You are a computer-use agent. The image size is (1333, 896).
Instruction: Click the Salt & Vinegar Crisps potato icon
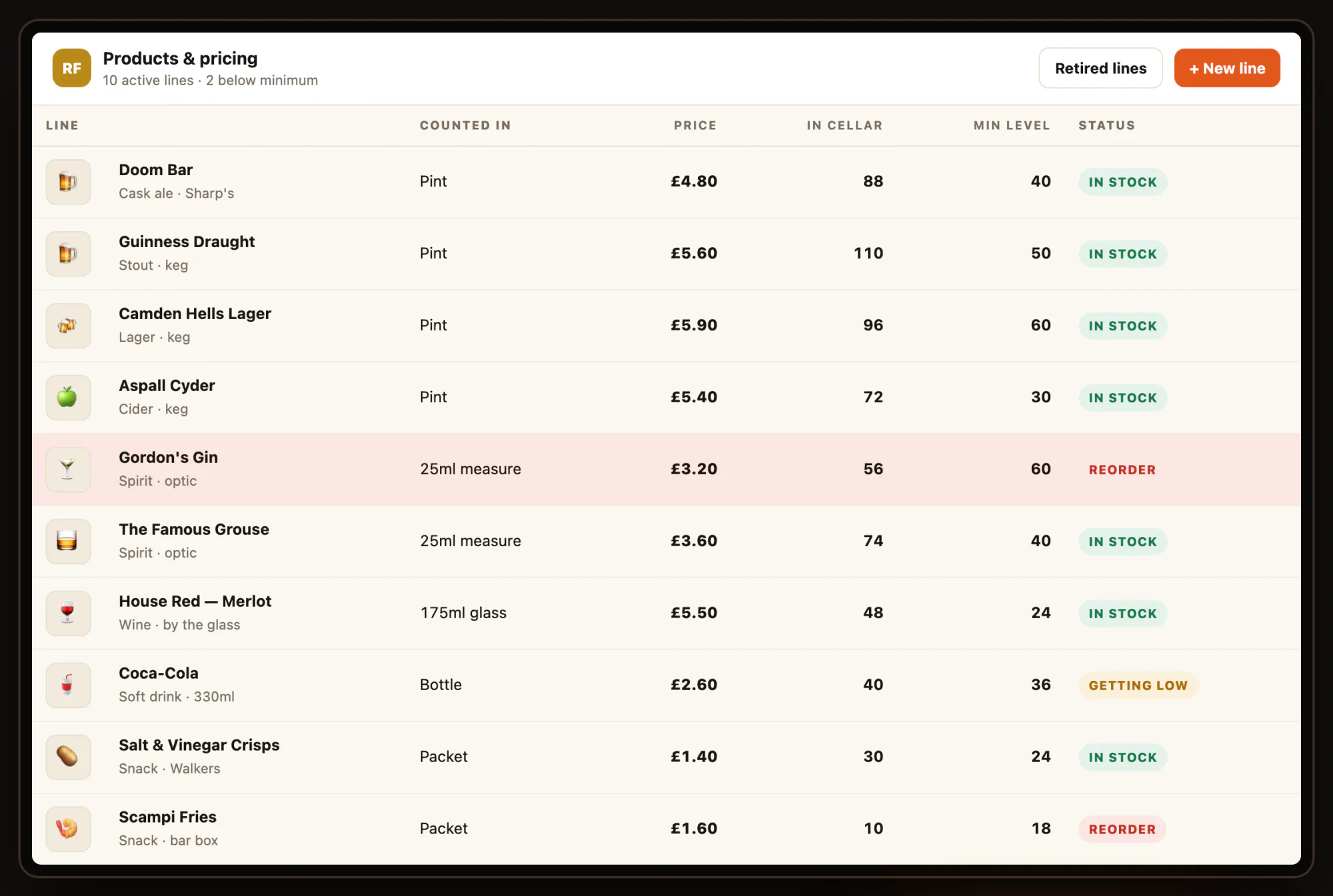click(x=68, y=757)
